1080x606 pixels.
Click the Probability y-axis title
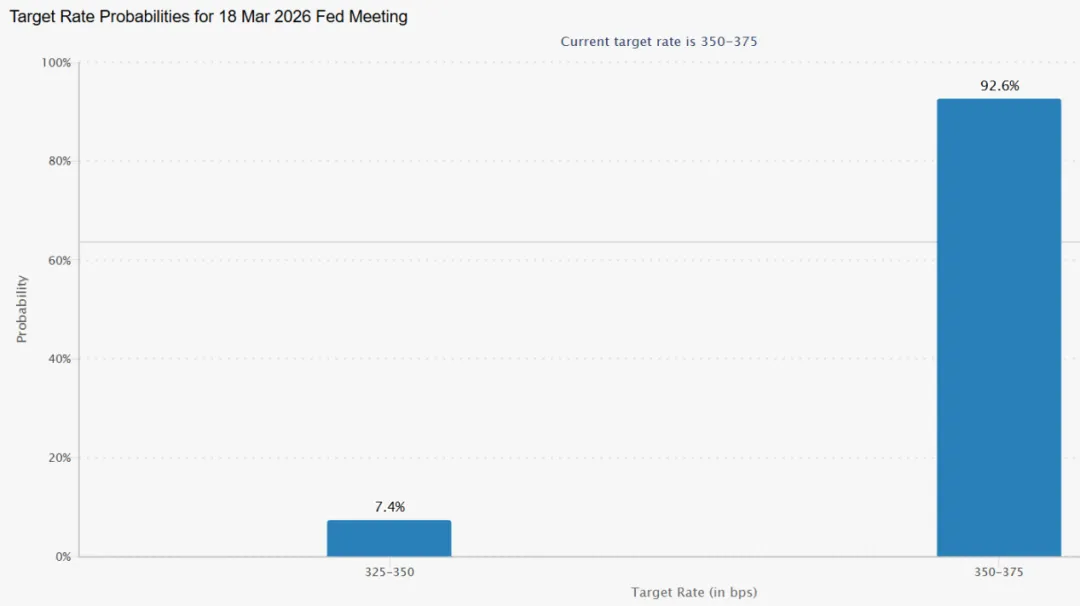click(21, 309)
